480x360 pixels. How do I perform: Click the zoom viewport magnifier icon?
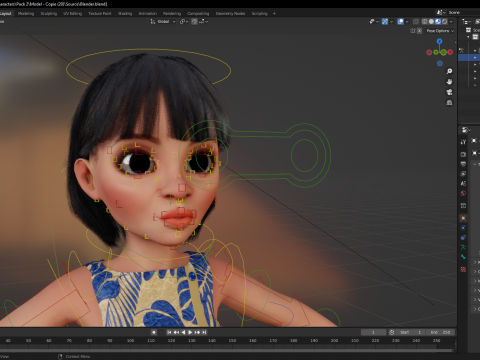pos(449,71)
